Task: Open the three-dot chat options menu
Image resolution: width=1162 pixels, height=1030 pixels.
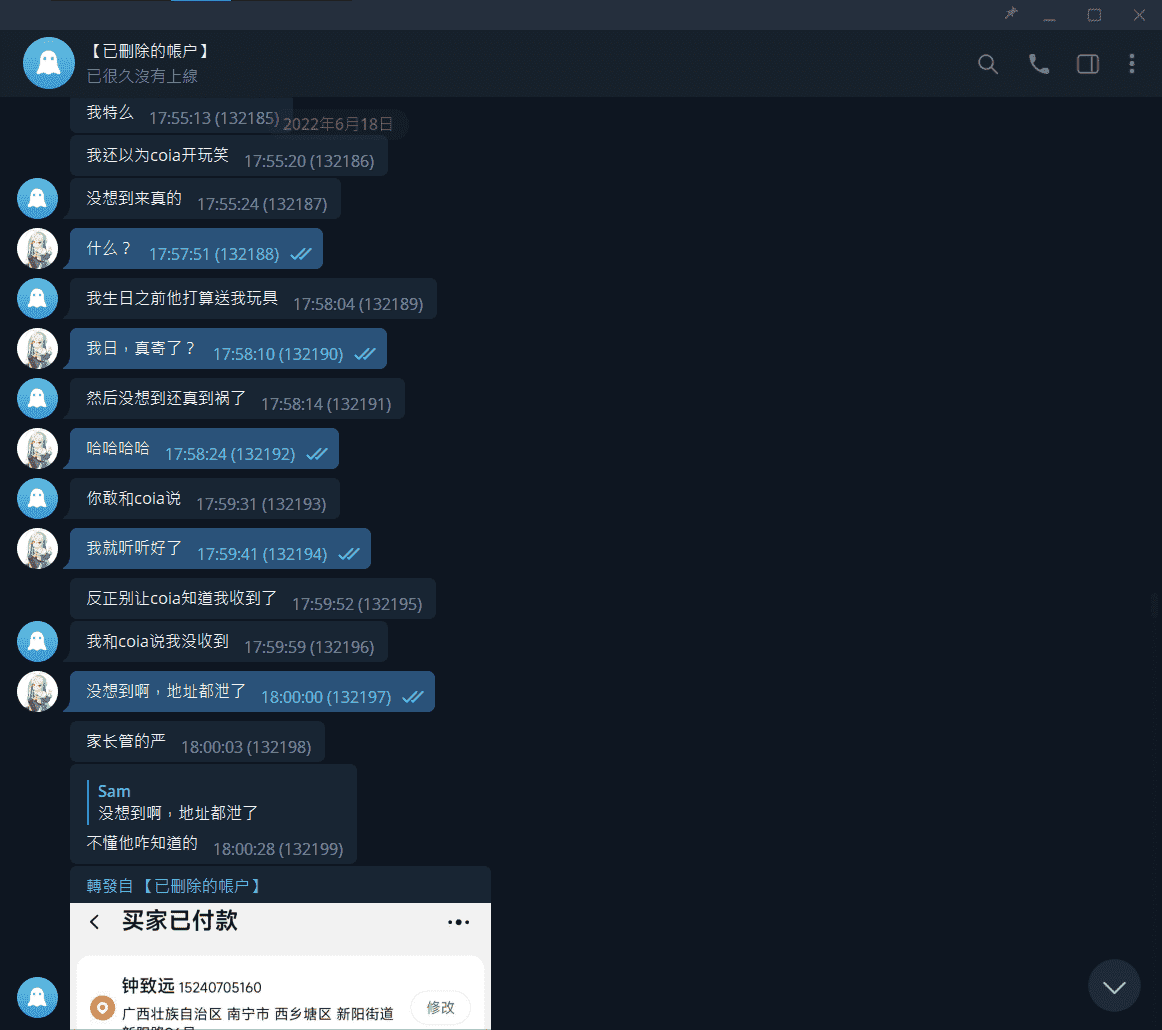Action: 1131,64
